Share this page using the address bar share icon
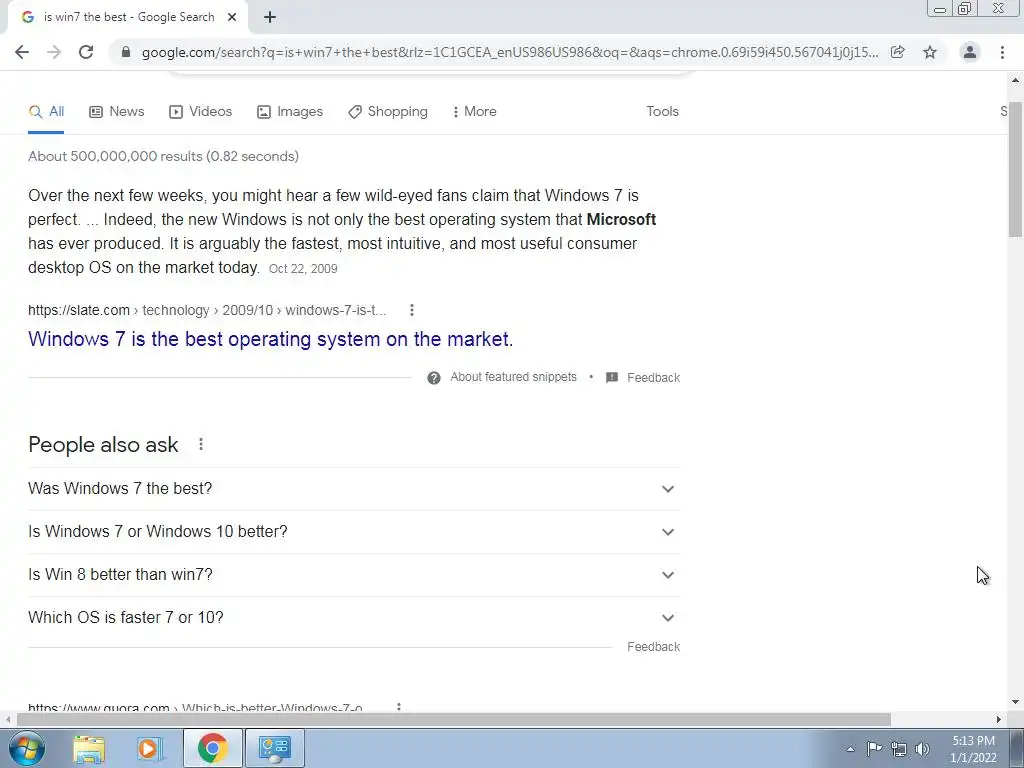The height and width of the screenshot is (768, 1024). coord(897,52)
